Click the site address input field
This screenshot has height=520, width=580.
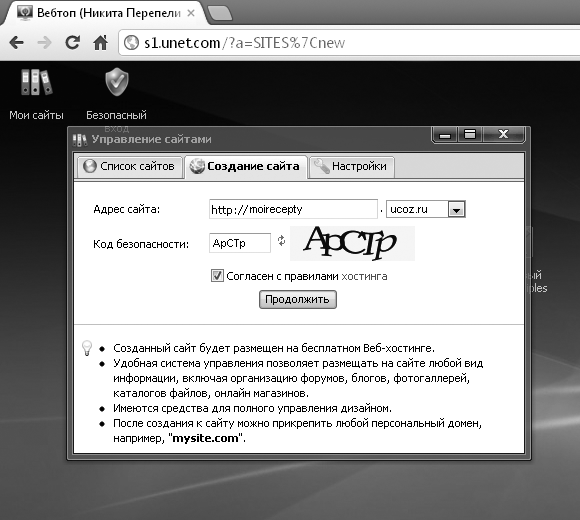[293, 209]
